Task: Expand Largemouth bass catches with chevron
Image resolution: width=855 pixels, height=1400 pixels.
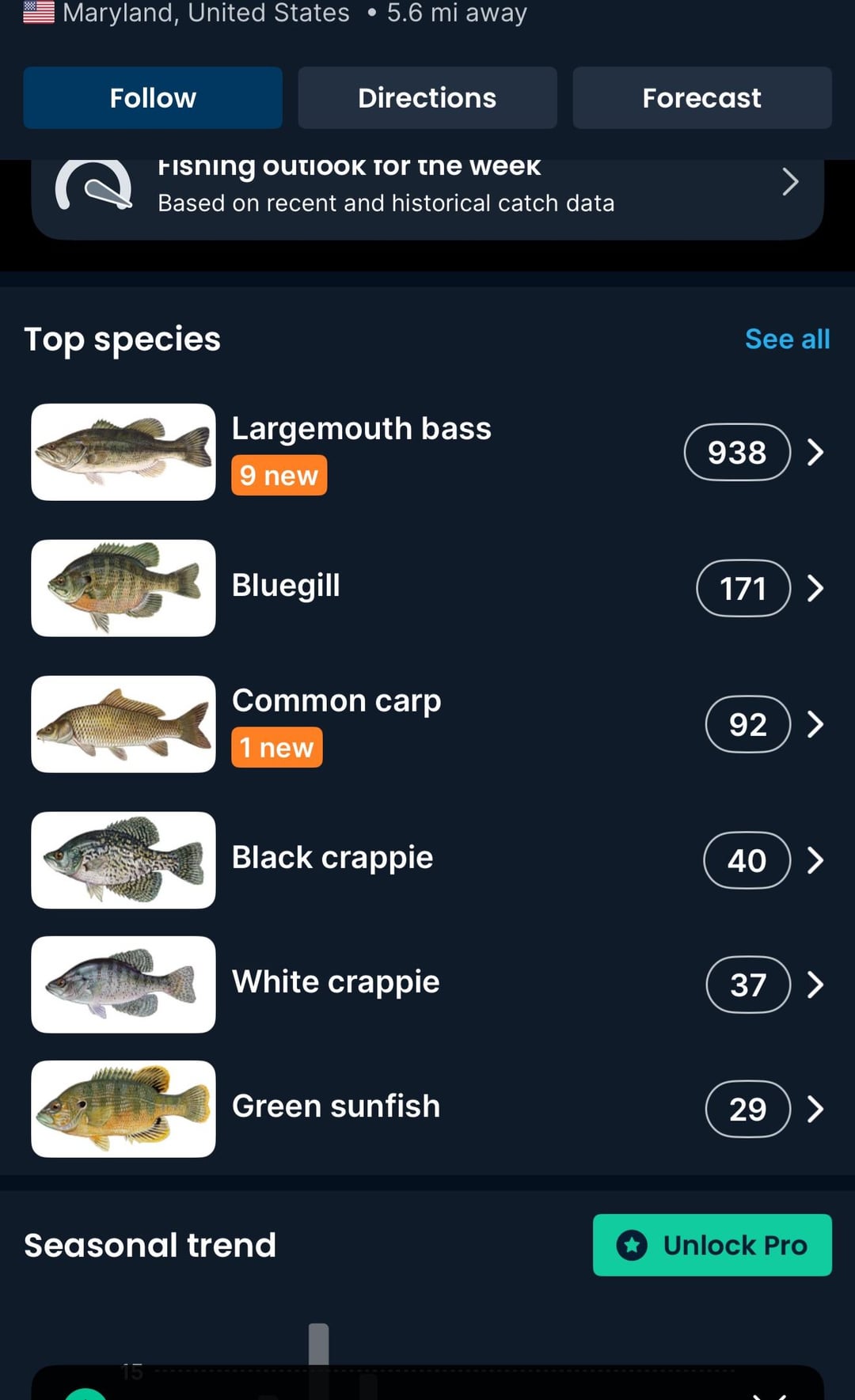Action: 815,452
